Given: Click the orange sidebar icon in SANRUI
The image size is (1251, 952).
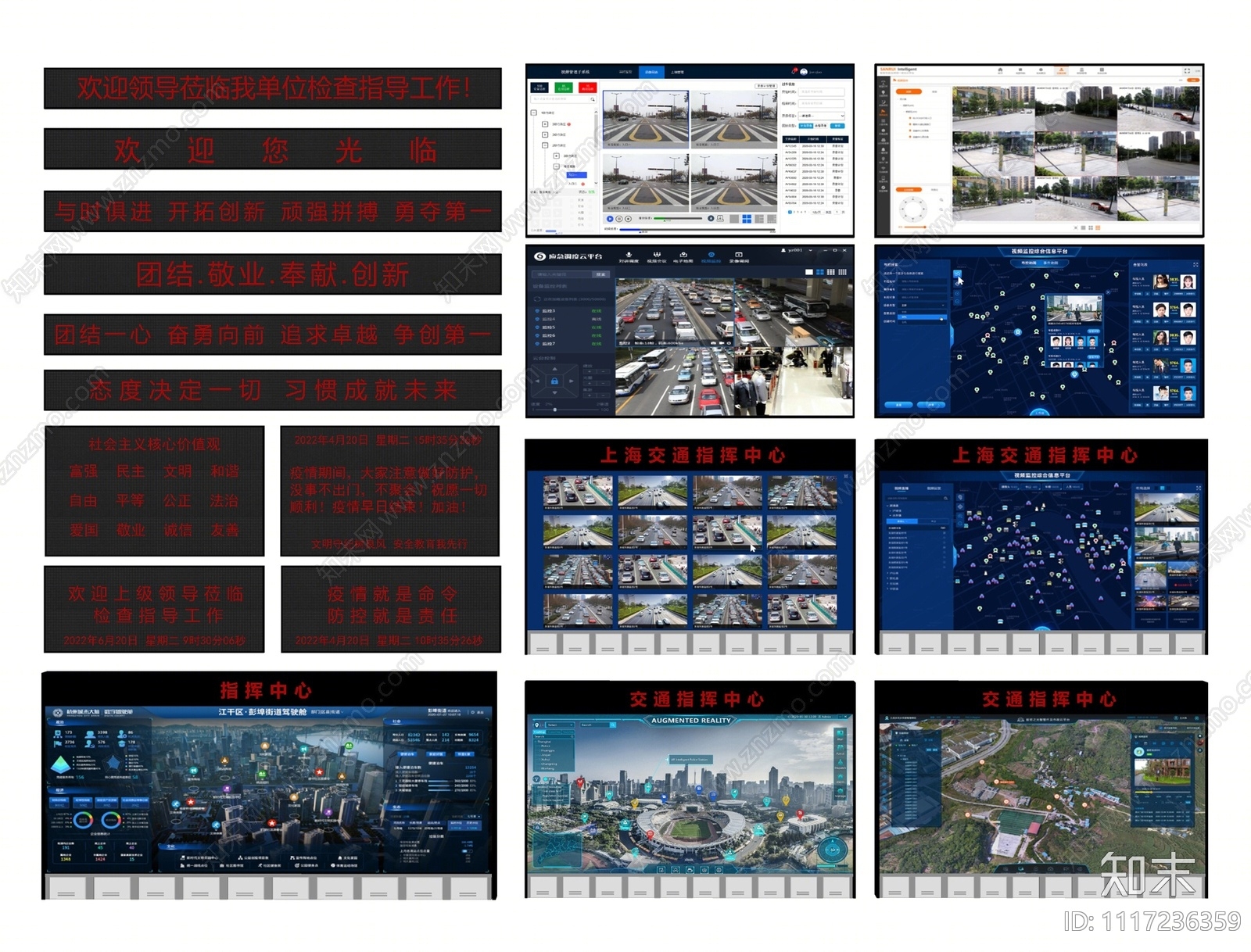Looking at the screenshot, I should point(883,113).
